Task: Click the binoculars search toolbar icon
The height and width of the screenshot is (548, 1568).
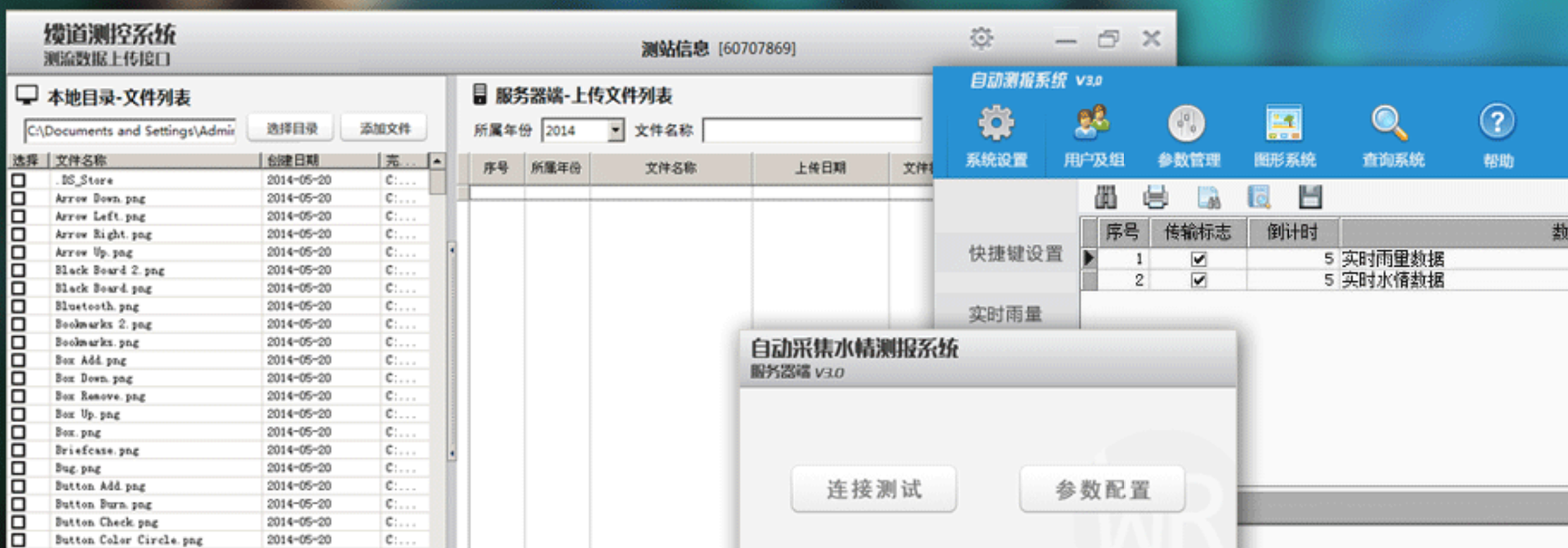Action: click(1106, 198)
